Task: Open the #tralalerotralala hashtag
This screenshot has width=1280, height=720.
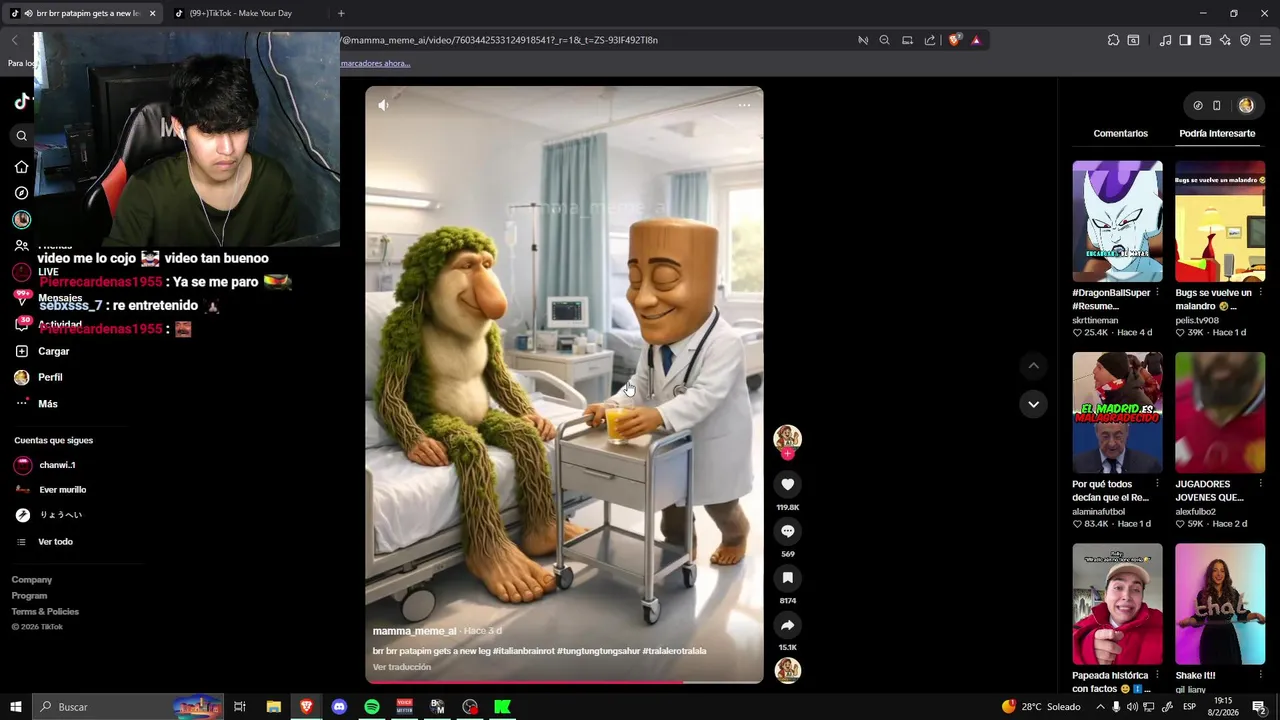Action: point(674,651)
